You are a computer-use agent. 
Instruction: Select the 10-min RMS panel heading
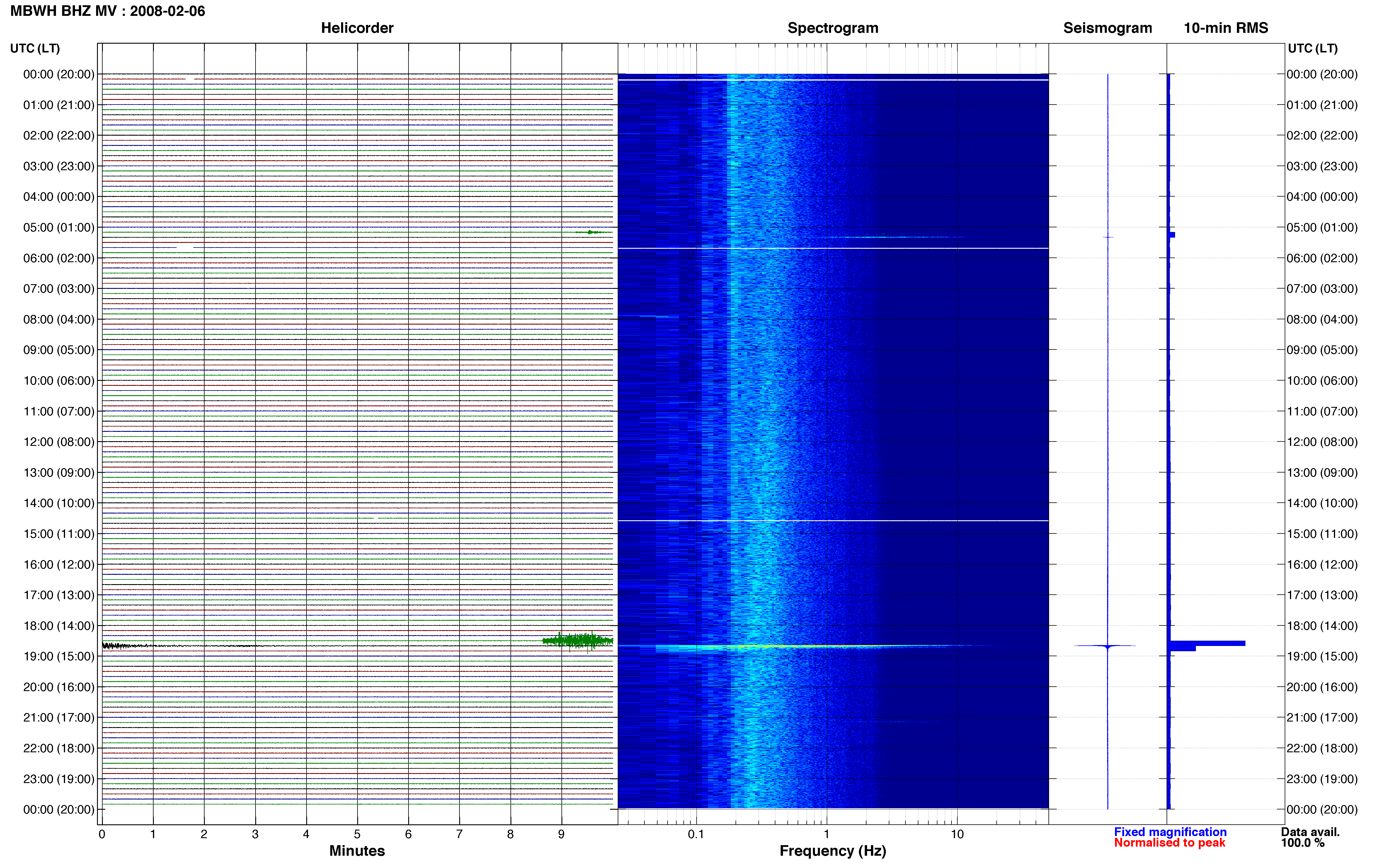[x=1225, y=28]
